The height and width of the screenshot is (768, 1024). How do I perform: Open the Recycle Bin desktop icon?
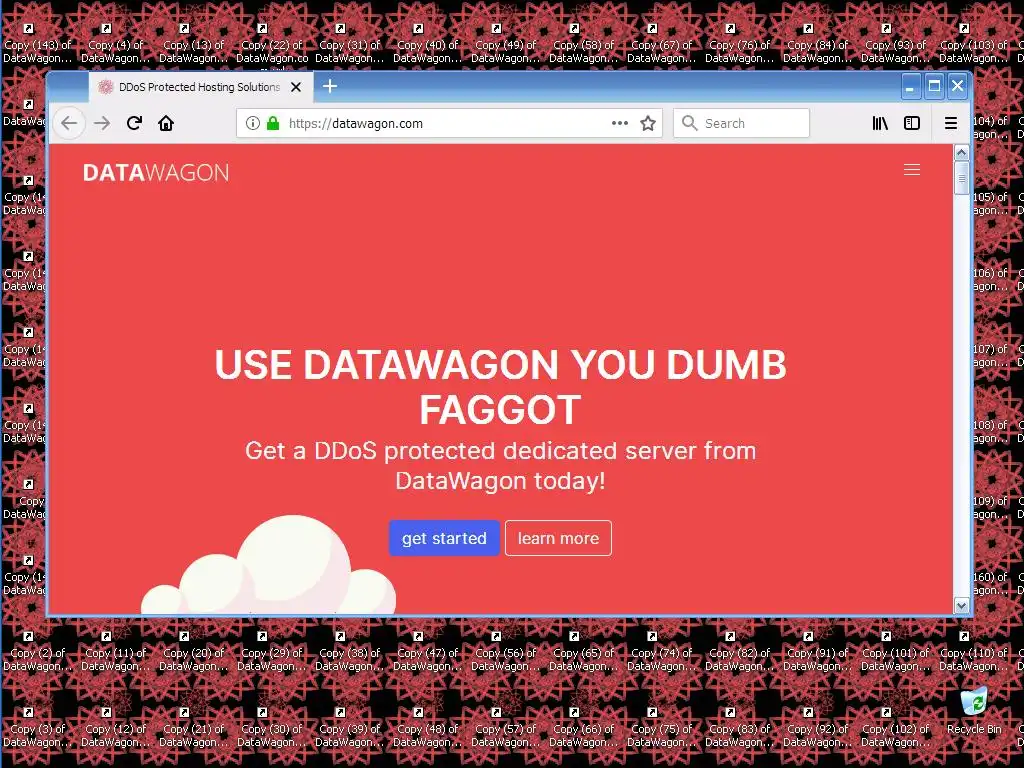pos(974,712)
